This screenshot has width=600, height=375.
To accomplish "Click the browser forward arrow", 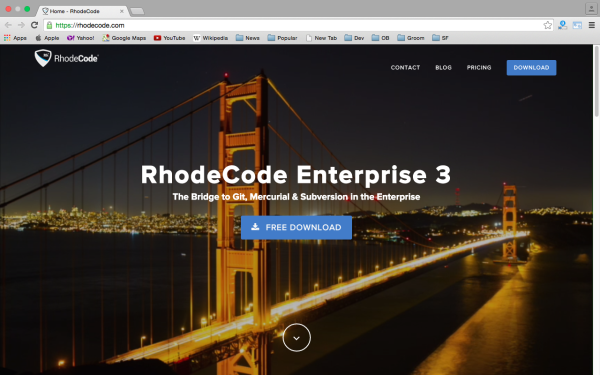I will (x=21, y=25).
